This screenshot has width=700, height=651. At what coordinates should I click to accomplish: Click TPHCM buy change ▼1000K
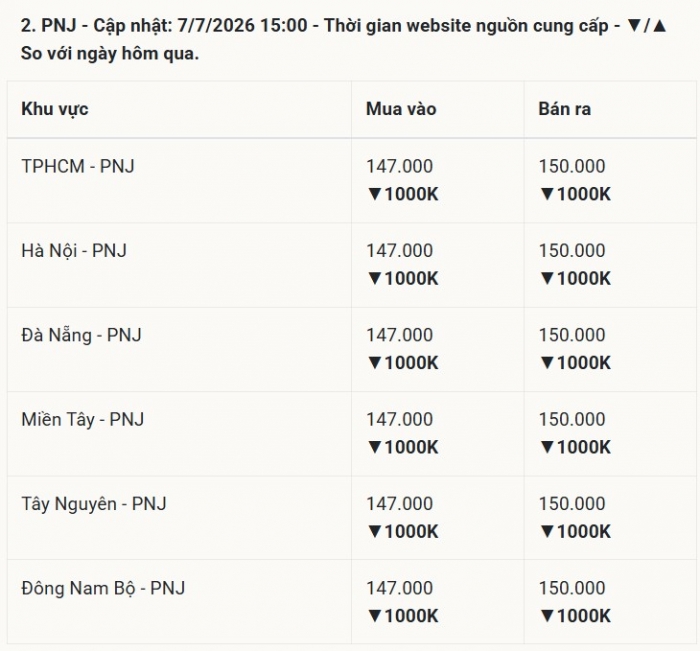click(x=403, y=194)
